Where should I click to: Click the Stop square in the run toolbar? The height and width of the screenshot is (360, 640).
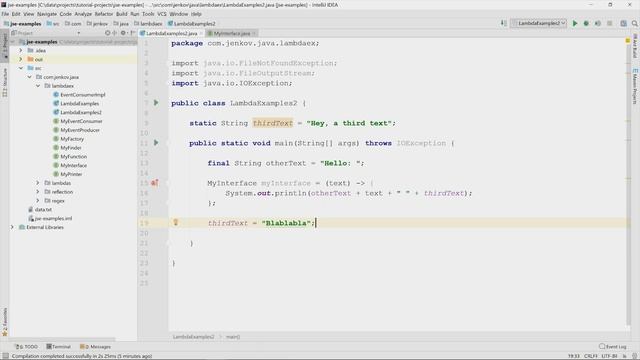point(609,24)
